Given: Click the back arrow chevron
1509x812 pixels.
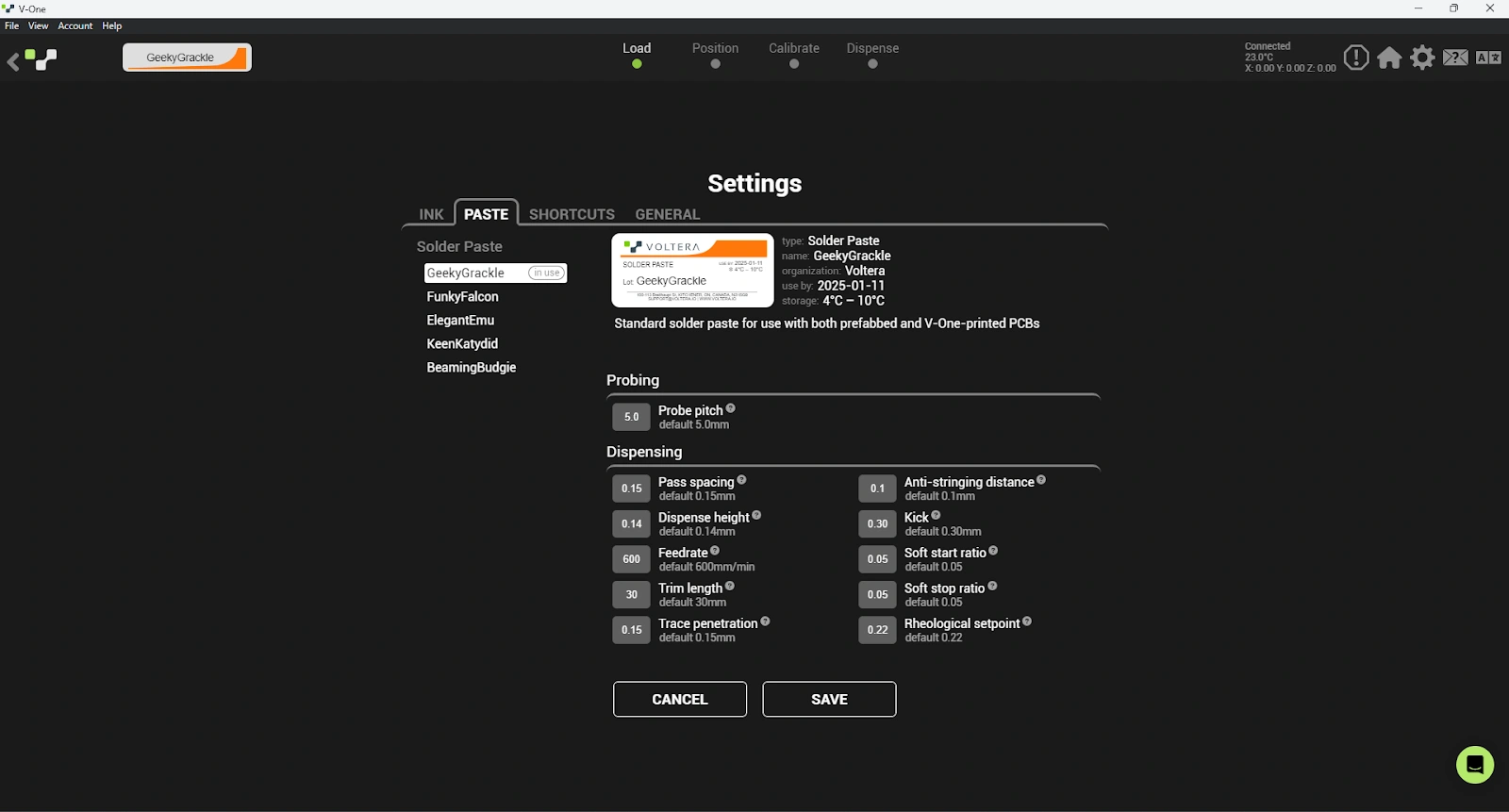Looking at the screenshot, I should tap(13, 62).
